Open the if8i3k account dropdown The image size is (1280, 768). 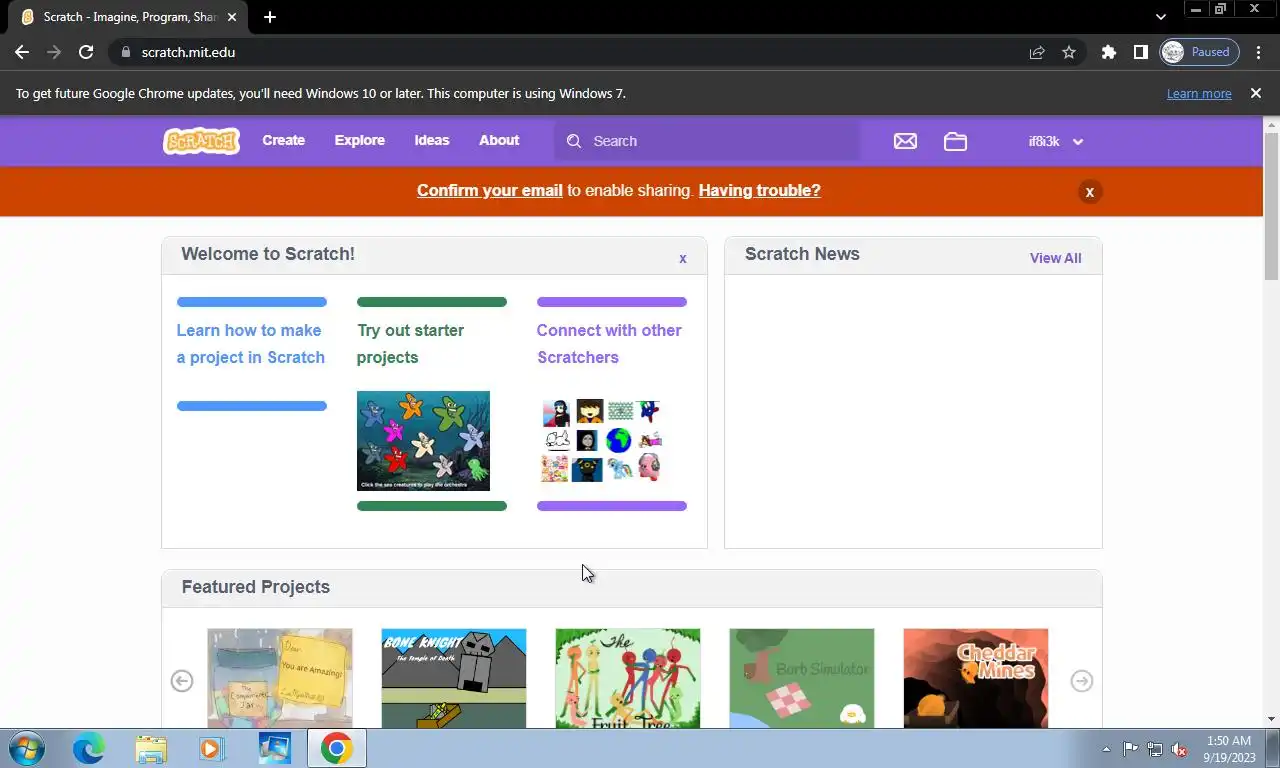pos(1055,141)
